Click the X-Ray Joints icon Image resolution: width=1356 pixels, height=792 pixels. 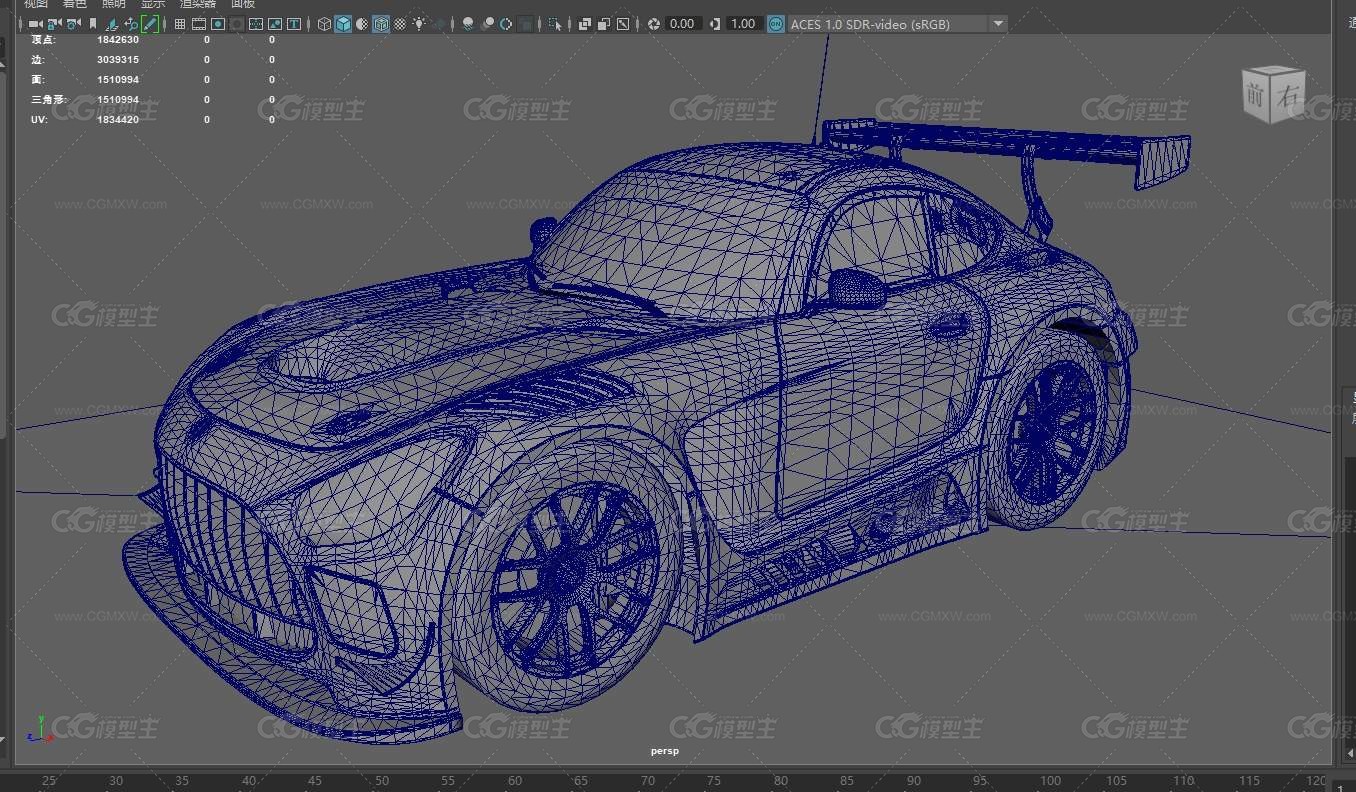tap(622, 24)
